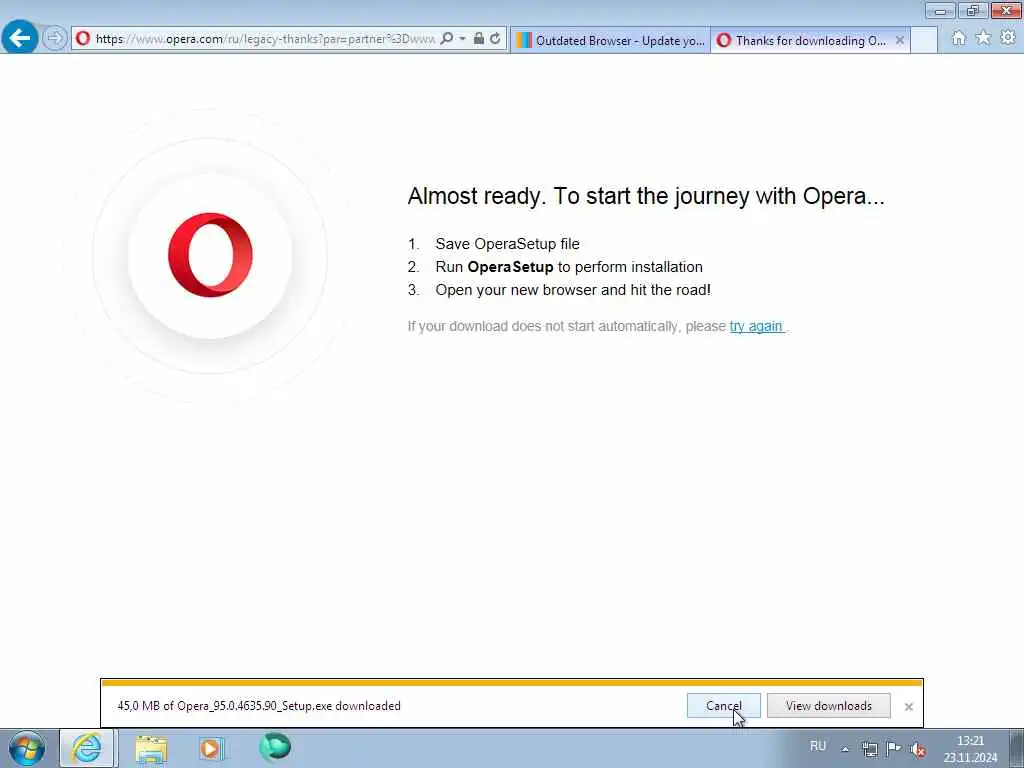Click Show desktop strip at taskbar end
The height and width of the screenshot is (768, 1024).
click(x=1017, y=748)
